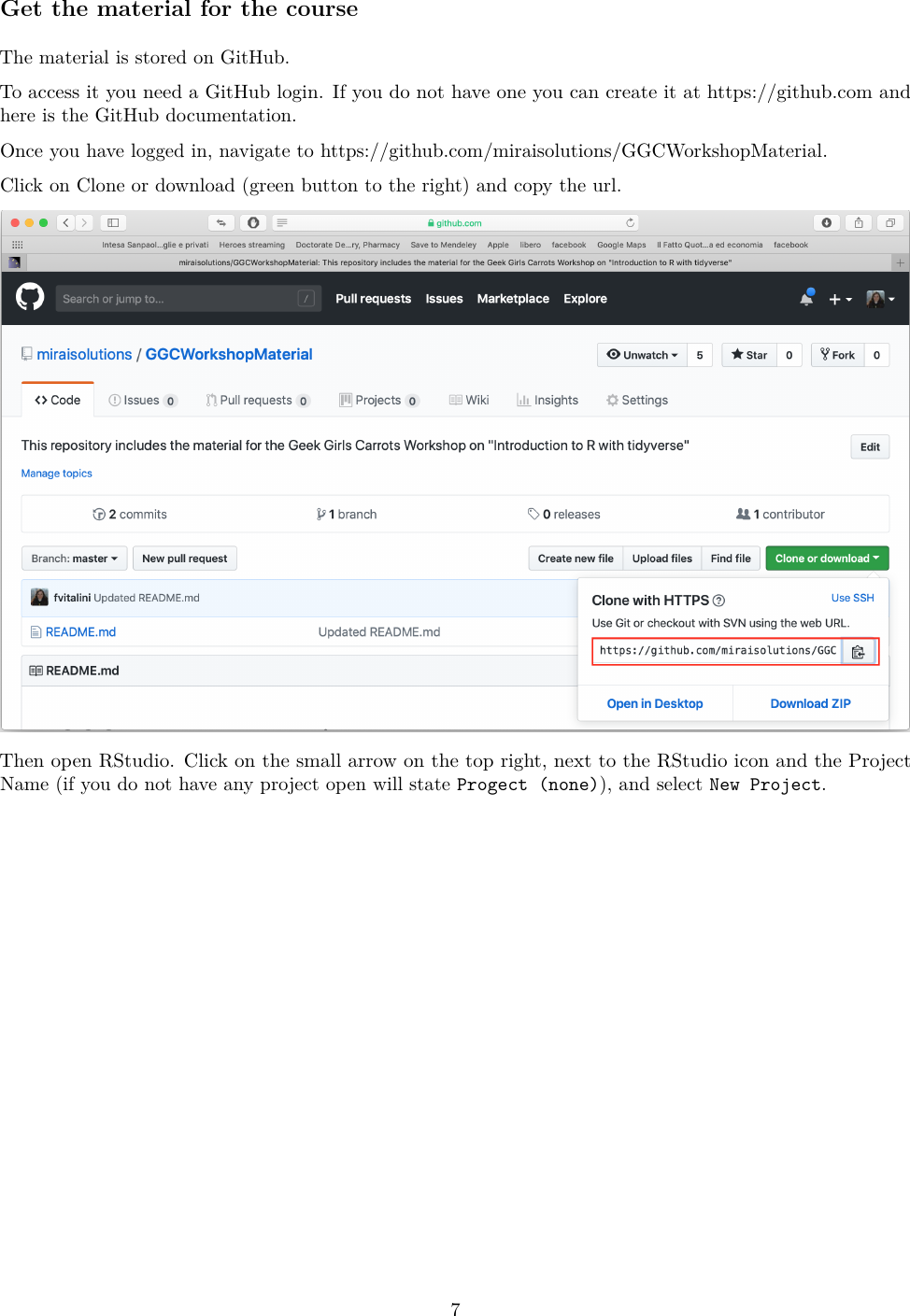Click New pull request button
Viewport: 910px width, 1316px height.
pos(185,559)
